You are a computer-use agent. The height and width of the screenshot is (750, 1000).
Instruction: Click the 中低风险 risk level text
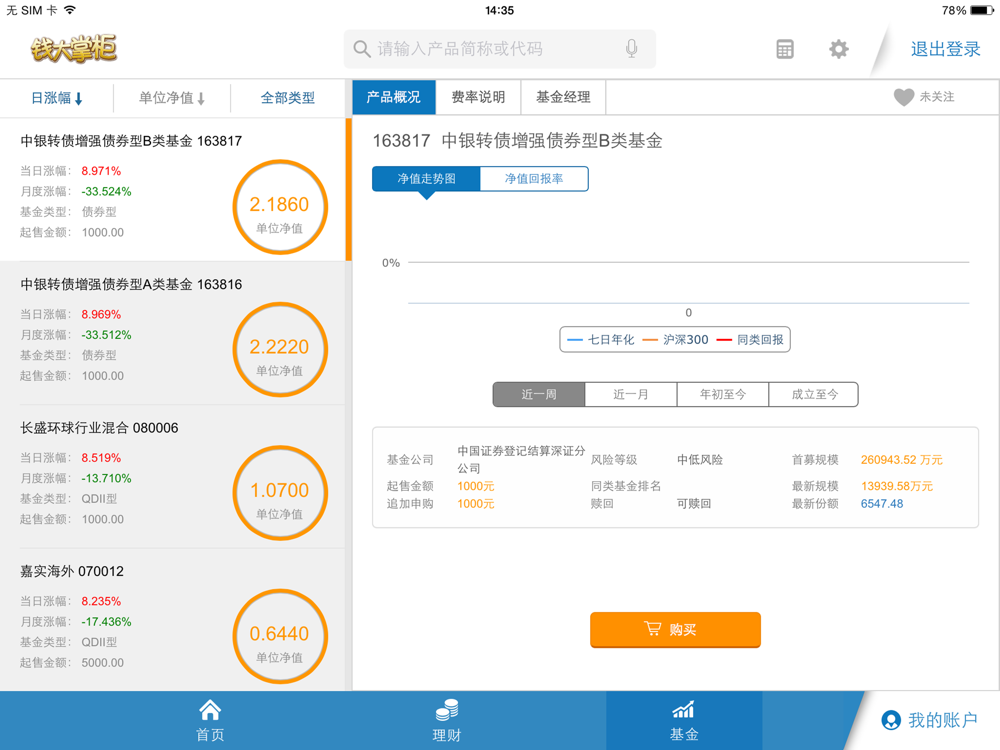click(700, 460)
